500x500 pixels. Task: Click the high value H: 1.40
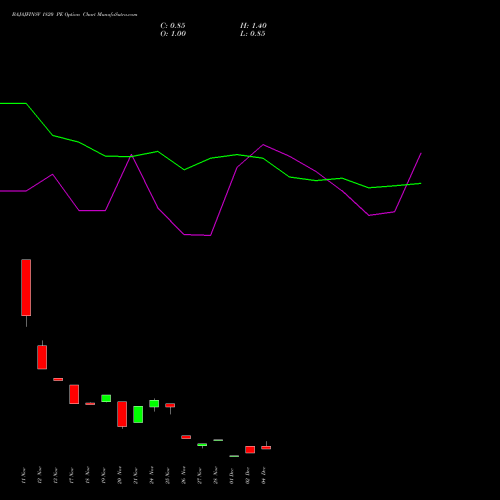(253, 26)
